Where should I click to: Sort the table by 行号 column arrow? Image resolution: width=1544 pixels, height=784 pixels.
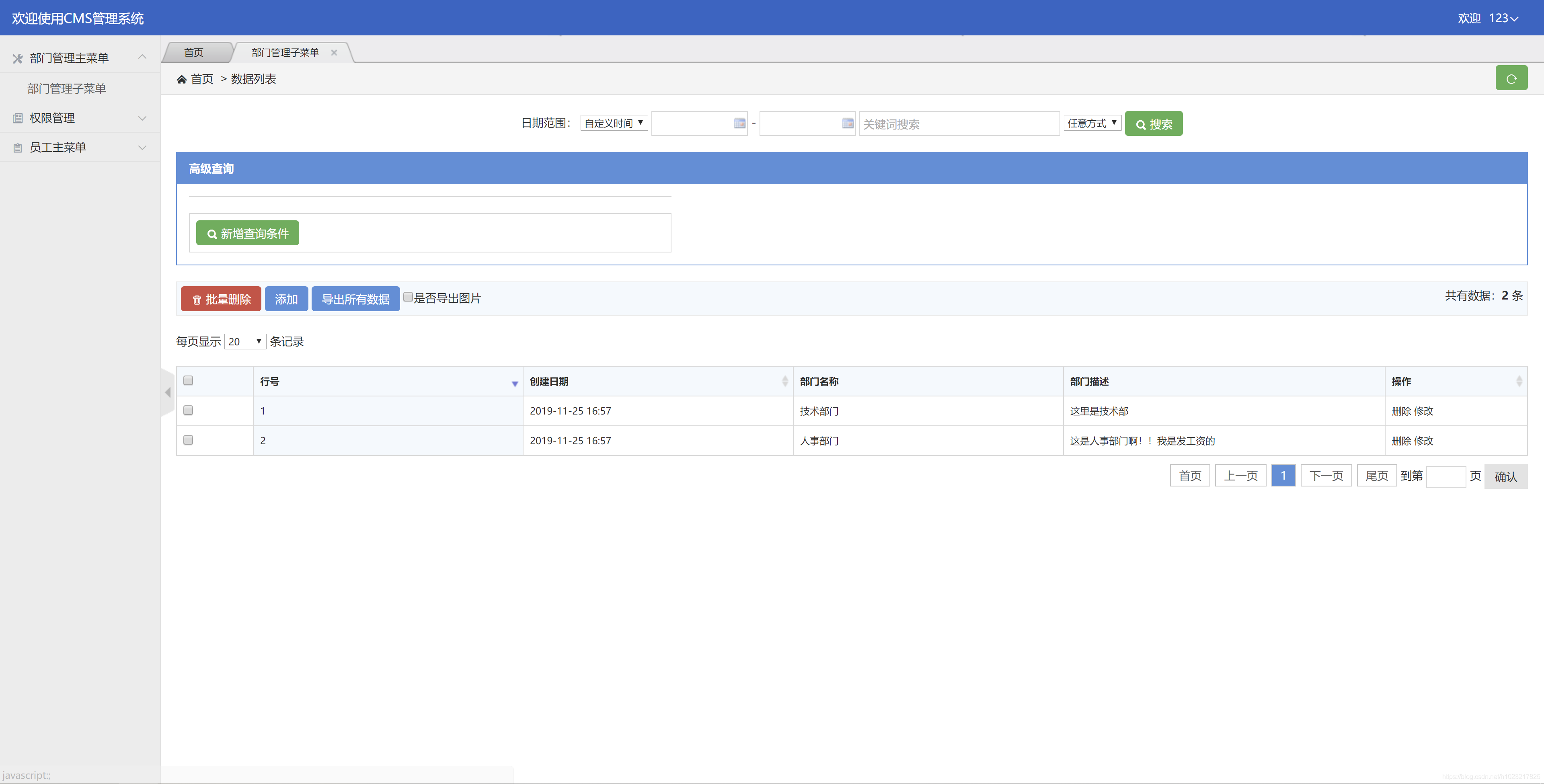514,384
